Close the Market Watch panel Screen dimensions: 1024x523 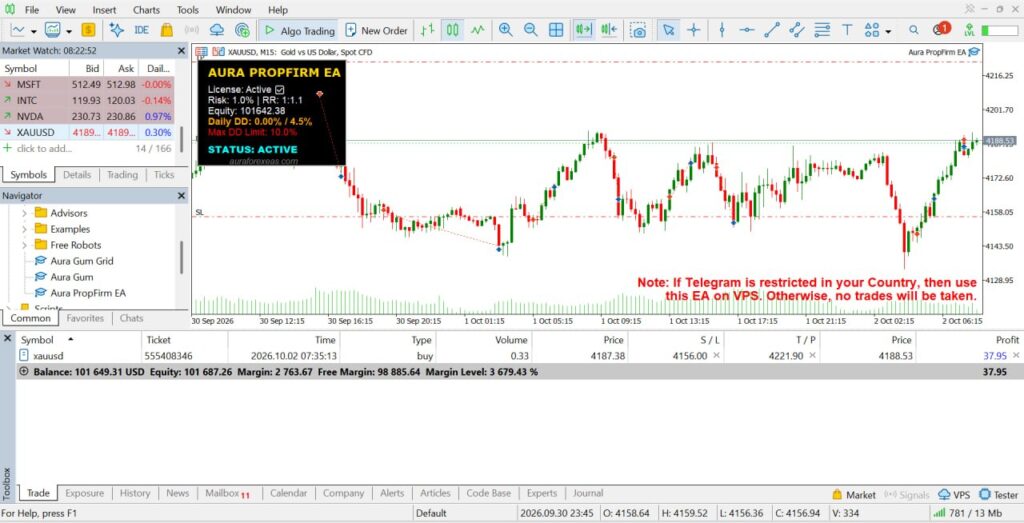click(x=182, y=50)
